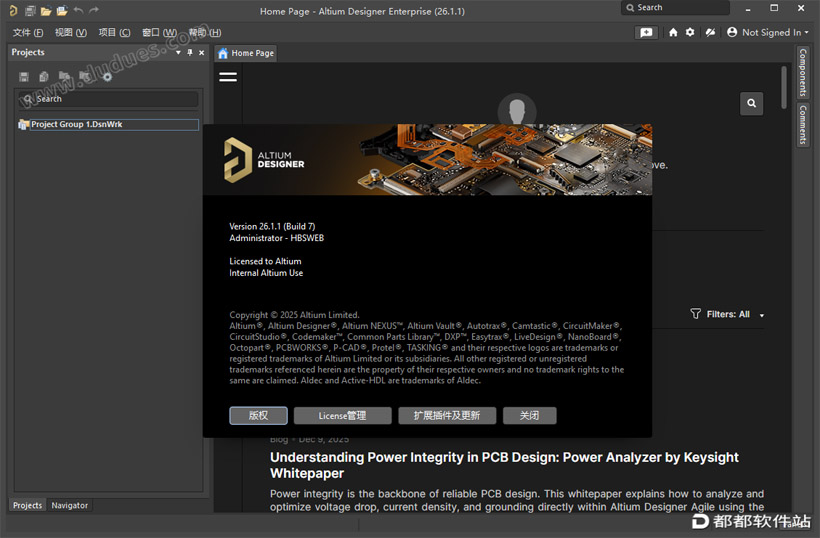Open the 文件 (F) menu
The height and width of the screenshot is (538, 820).
[x=28, y=32]
